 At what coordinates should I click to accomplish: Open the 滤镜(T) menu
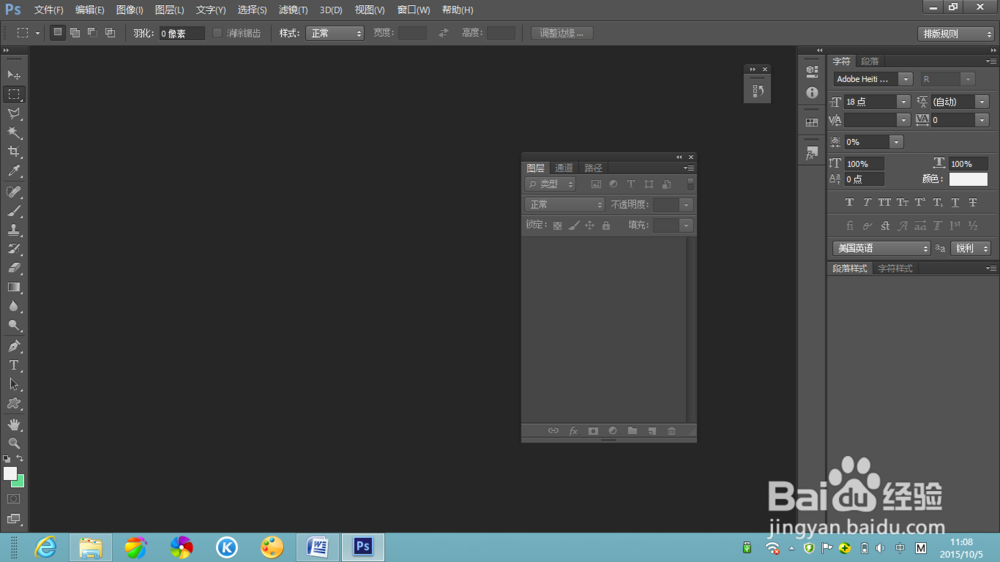293,10
